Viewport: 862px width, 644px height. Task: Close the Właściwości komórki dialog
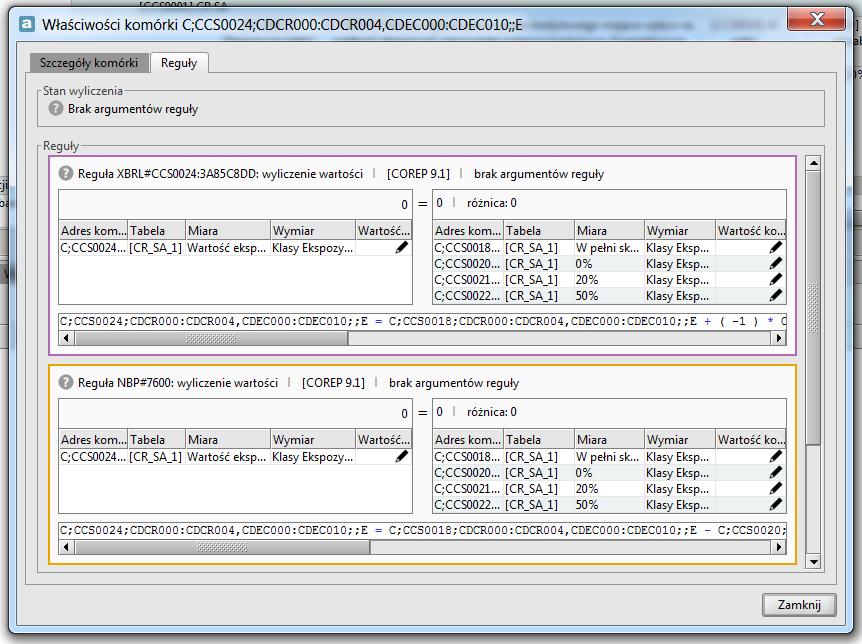coord(817,19)
